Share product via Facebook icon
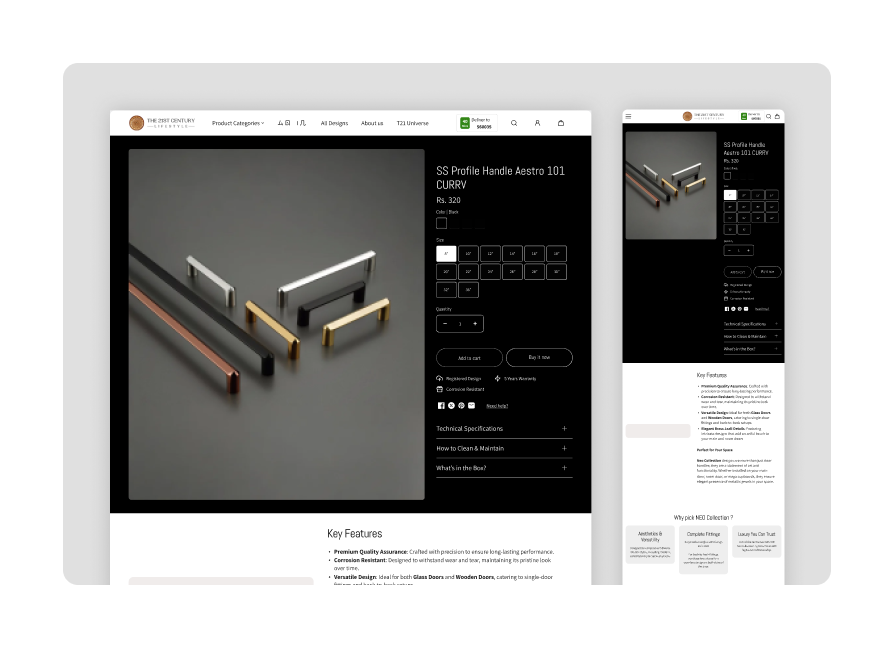The image size is (894, 648). [x=441, y=406]
